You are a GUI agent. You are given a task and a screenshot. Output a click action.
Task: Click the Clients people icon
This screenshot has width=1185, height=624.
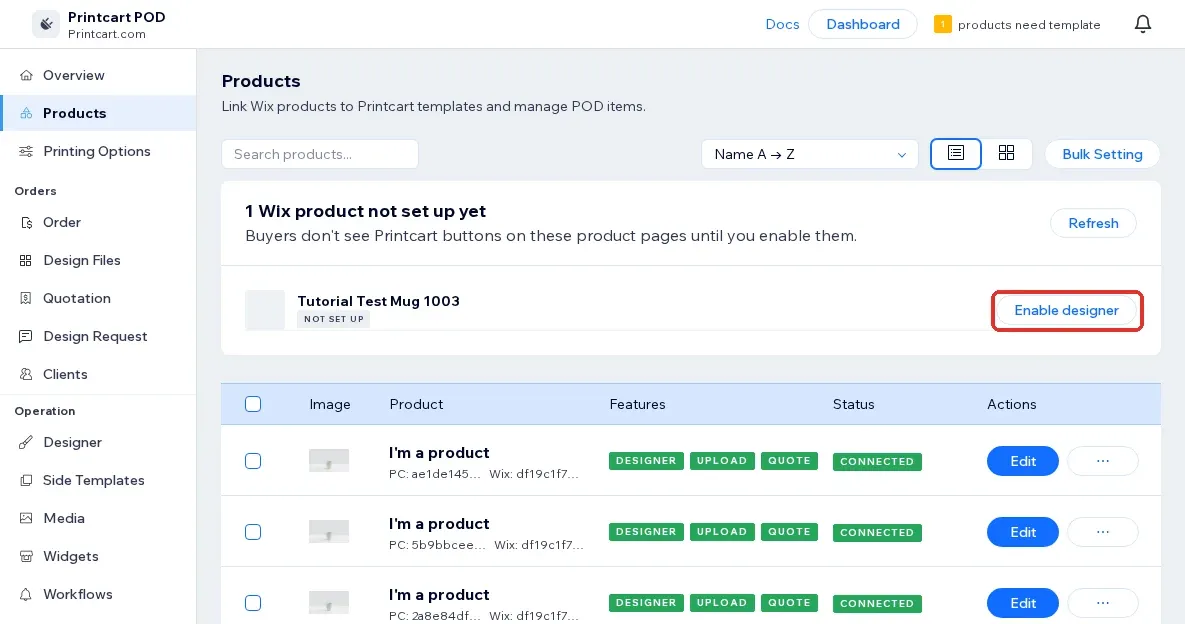tap(26, 374)
